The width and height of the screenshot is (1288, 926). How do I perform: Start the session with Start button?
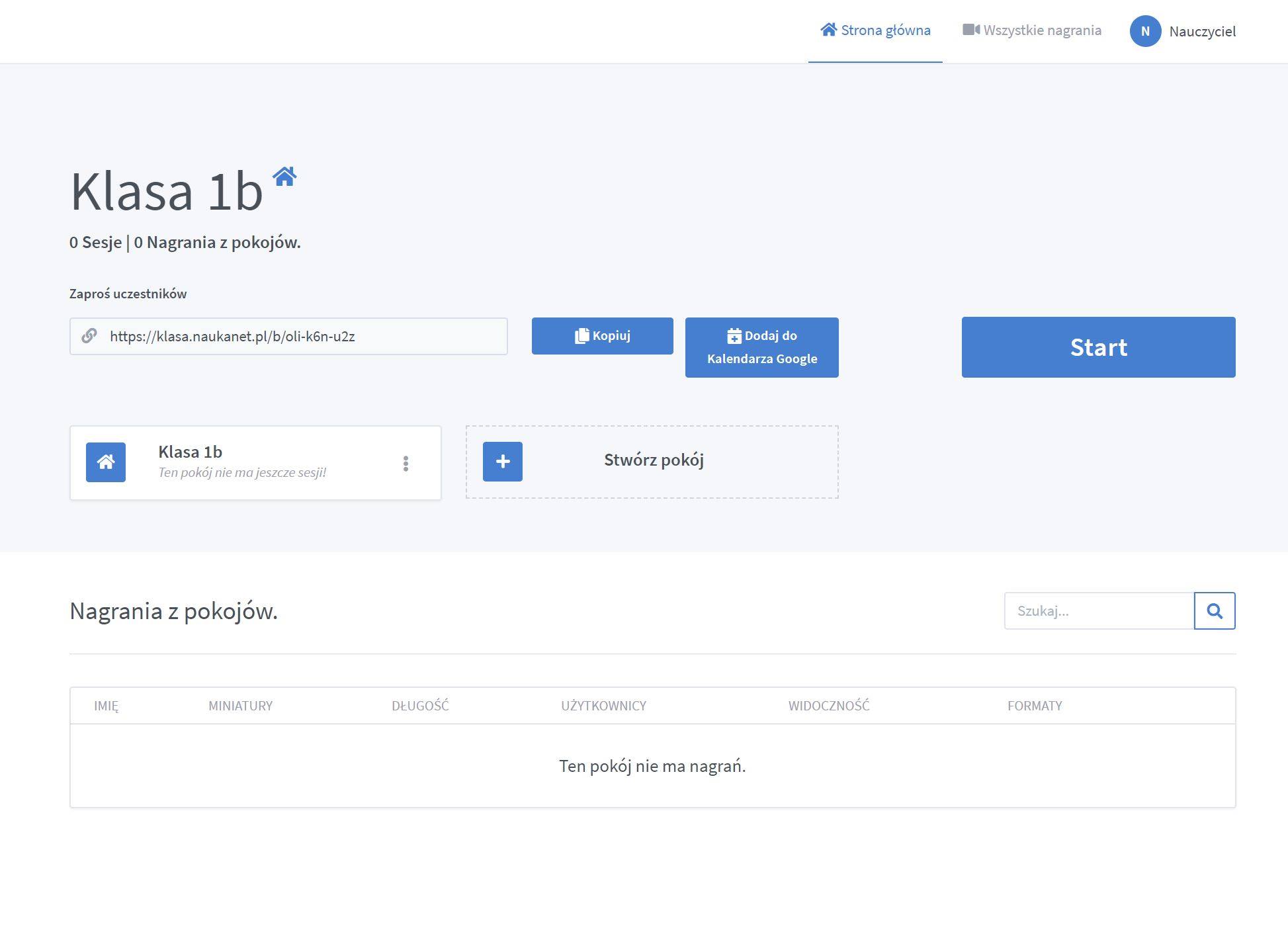(1098, 347)
